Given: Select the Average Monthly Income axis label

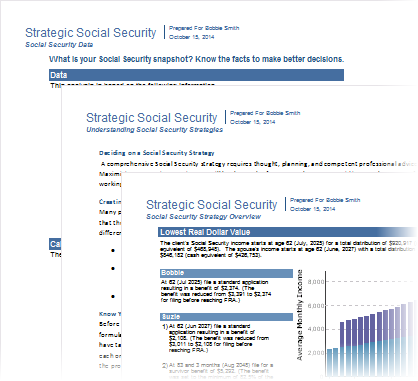Looking at the screenshot, I should (x=300, y=315).
